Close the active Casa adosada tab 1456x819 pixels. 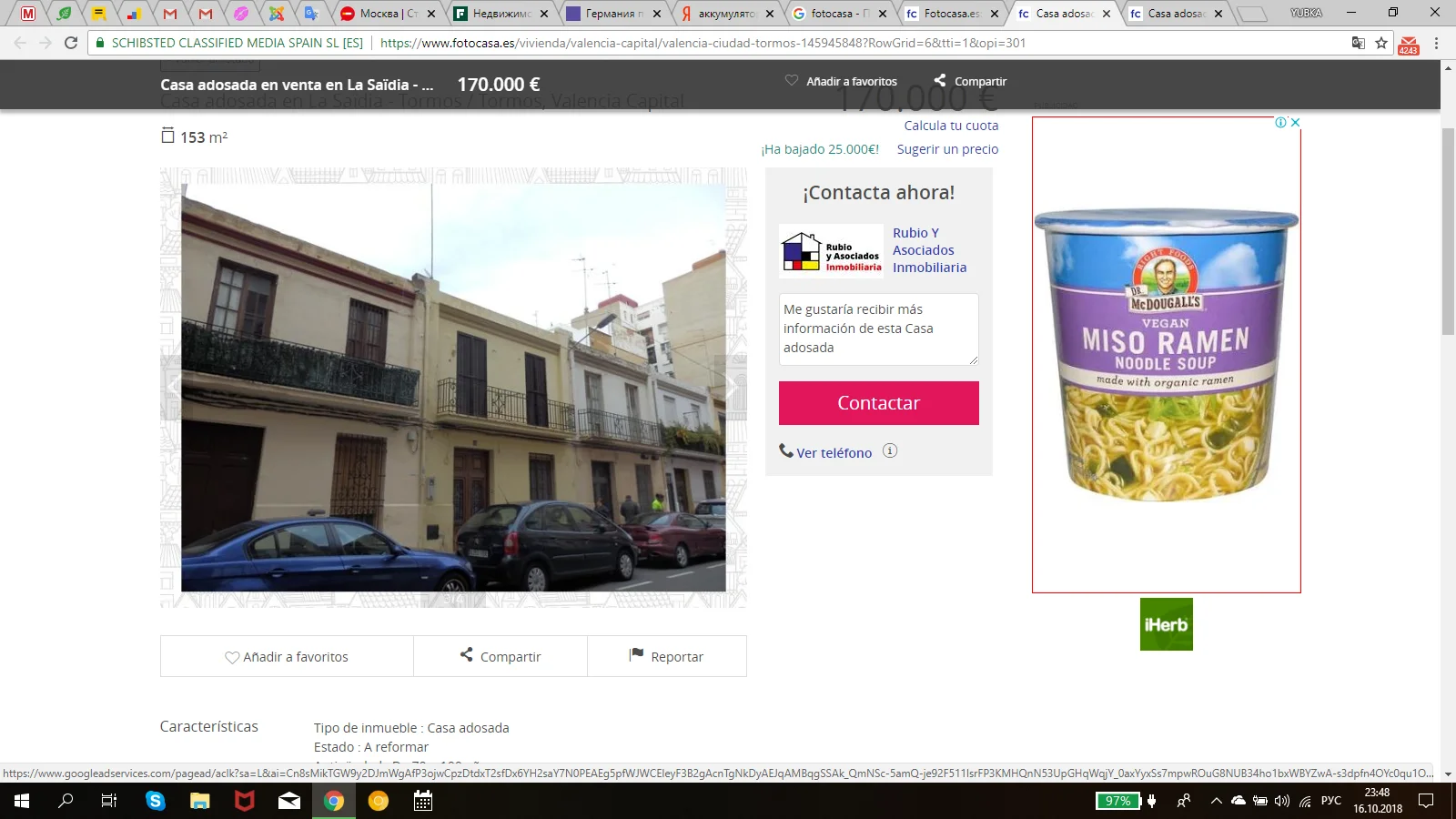(1107, 14)
